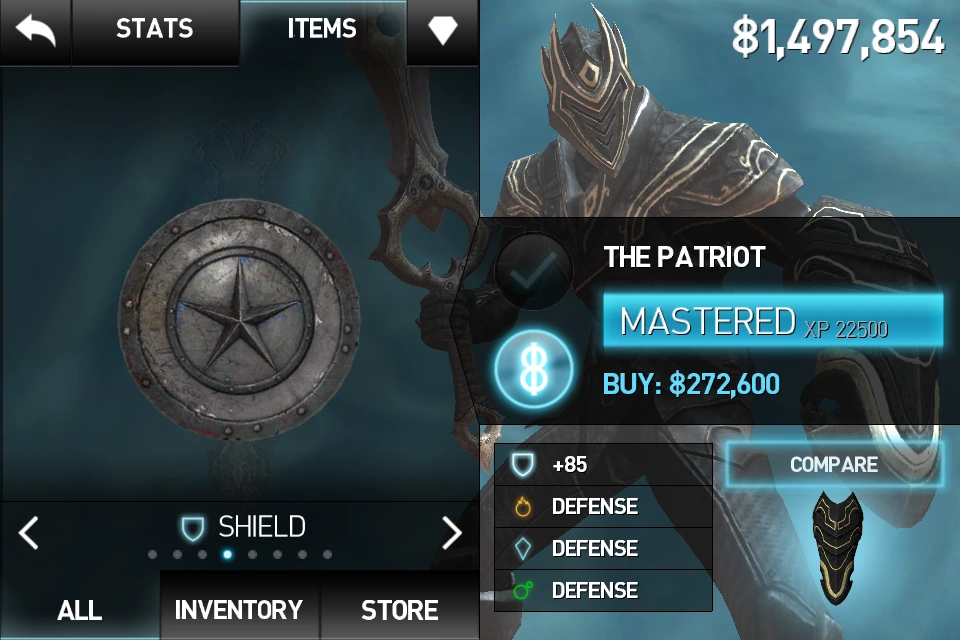This screenshot has width=960, height=640.
Task: Tap the glowing dollar buy icon
Action: (x=534, y=369)
